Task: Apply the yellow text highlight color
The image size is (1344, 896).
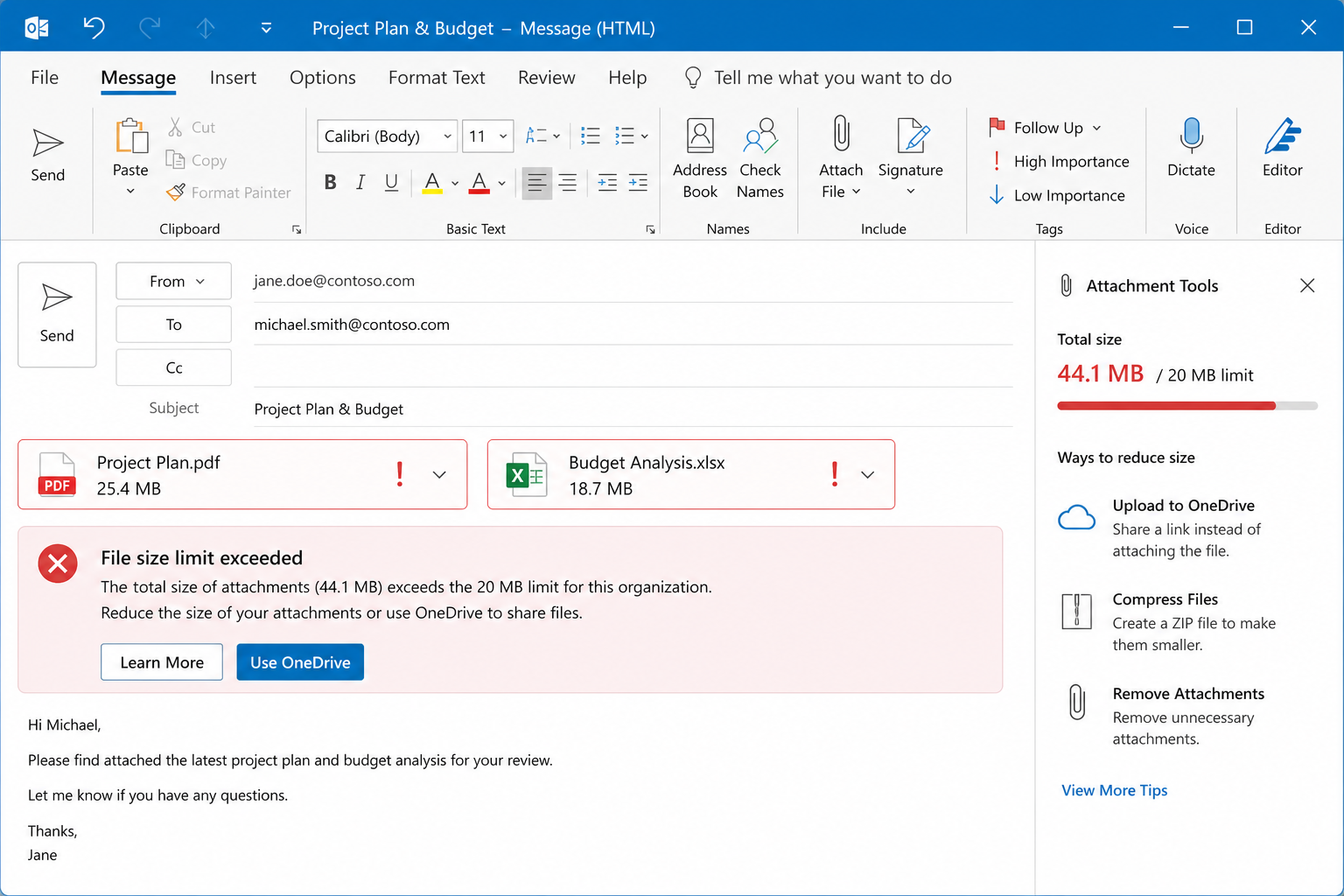Action: pyautogui.click(x=432, y=182)
